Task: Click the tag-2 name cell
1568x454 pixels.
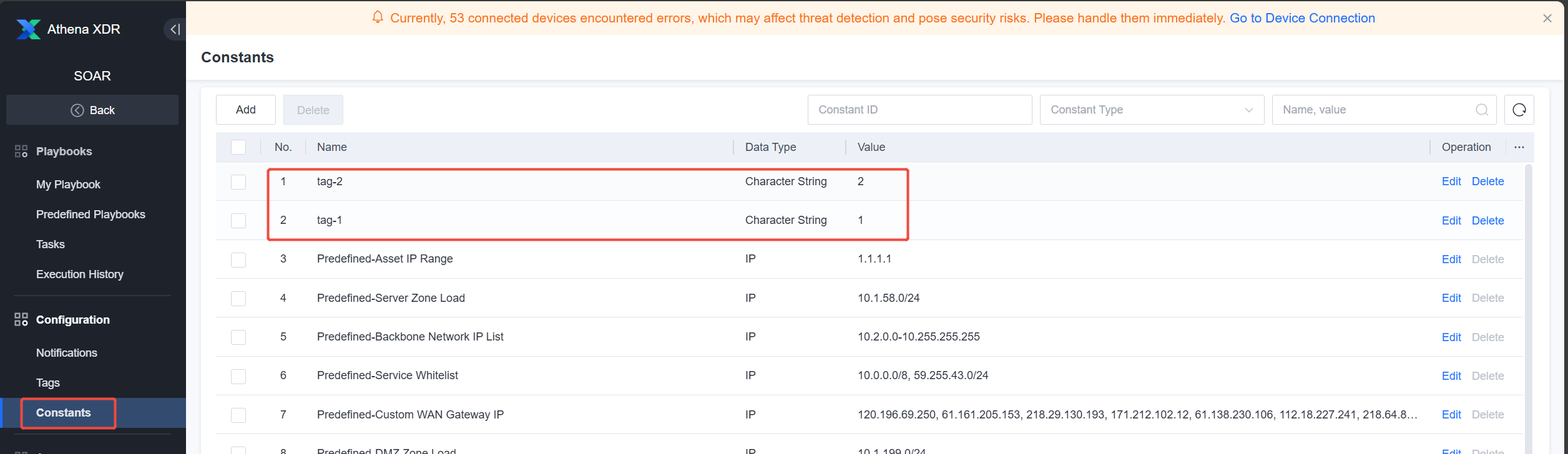Action: click(x=330, y=181)
